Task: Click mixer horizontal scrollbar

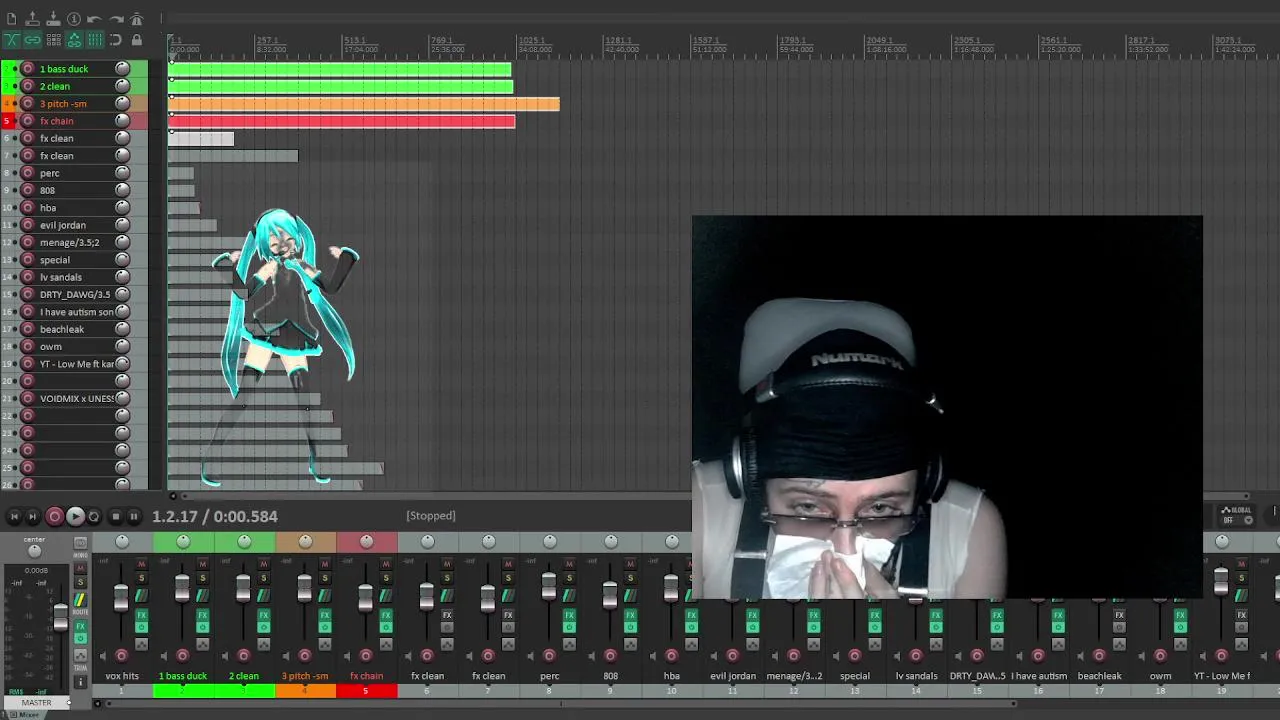Action: [560, 704]
